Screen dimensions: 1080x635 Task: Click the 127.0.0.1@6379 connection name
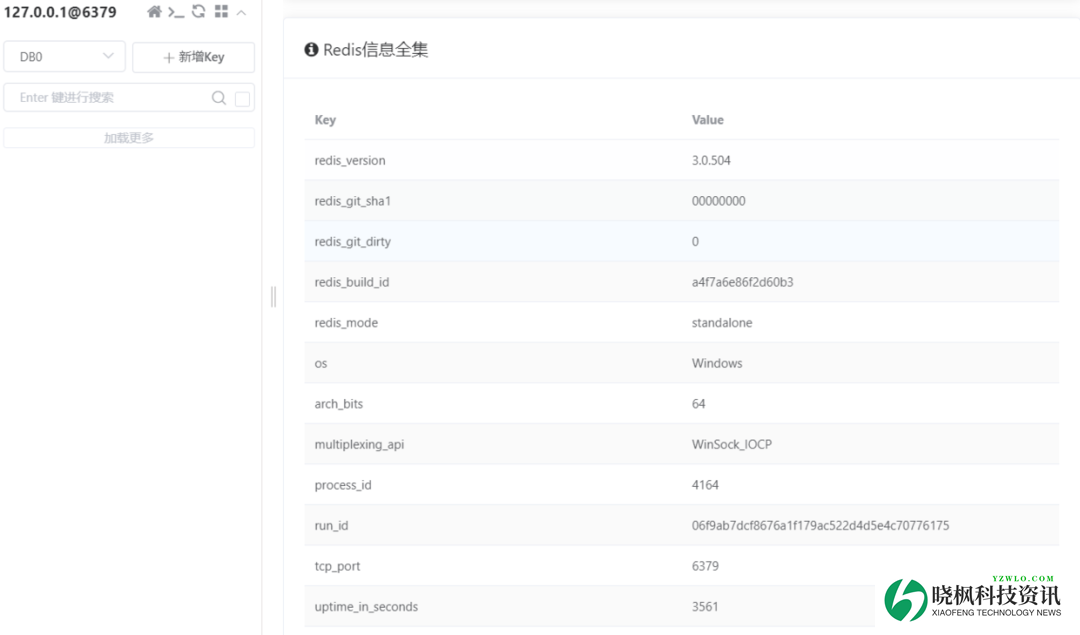(x=60, y=12)
